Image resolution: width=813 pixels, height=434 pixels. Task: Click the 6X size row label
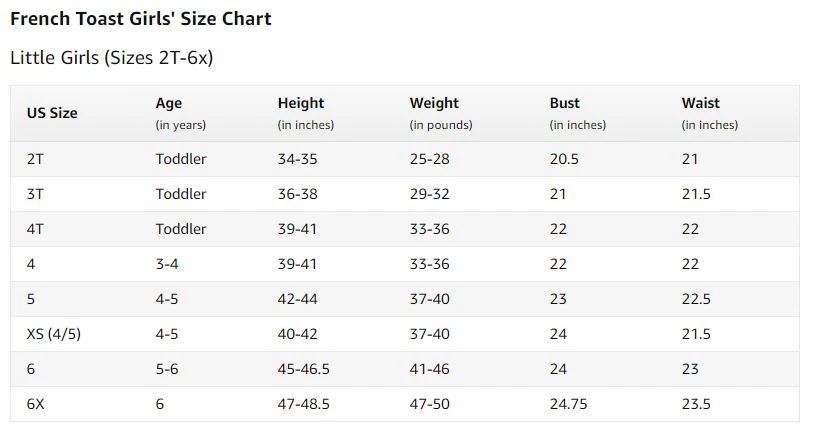tap(35, 404)
